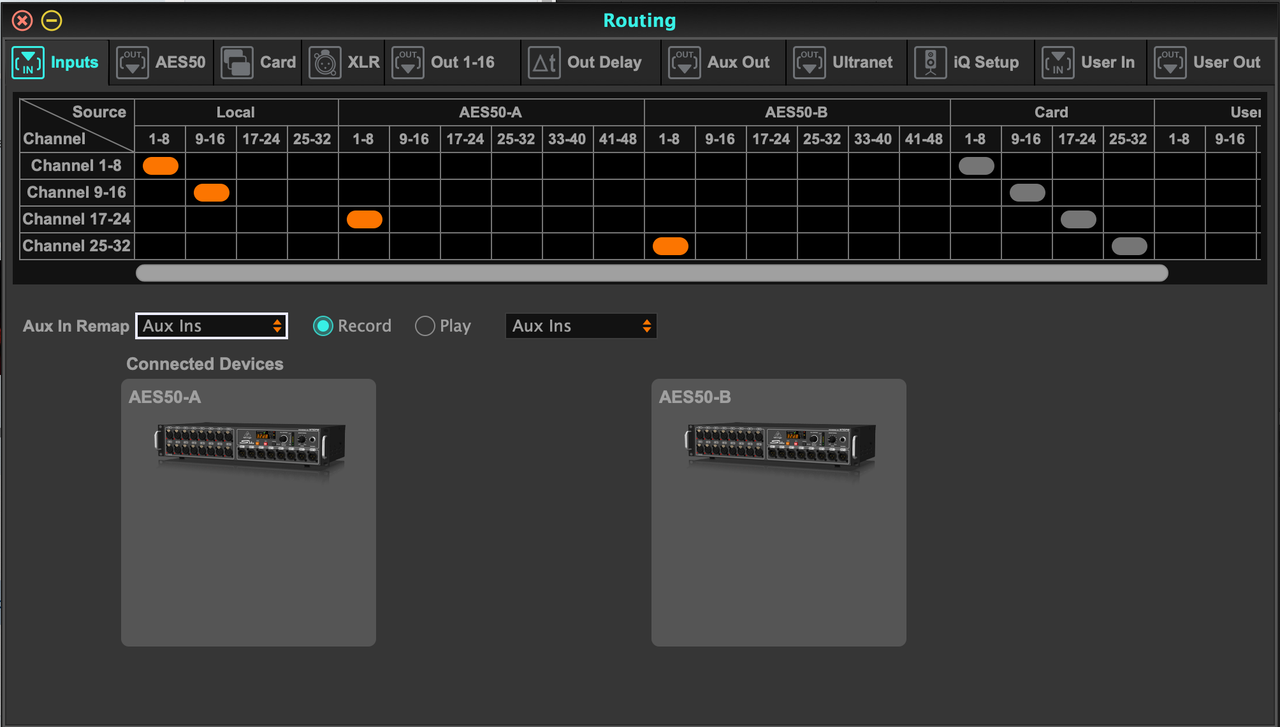This screenshot has width=1280, height=727.
Task: Open the XLR tab label
Action: coord(364,62)
